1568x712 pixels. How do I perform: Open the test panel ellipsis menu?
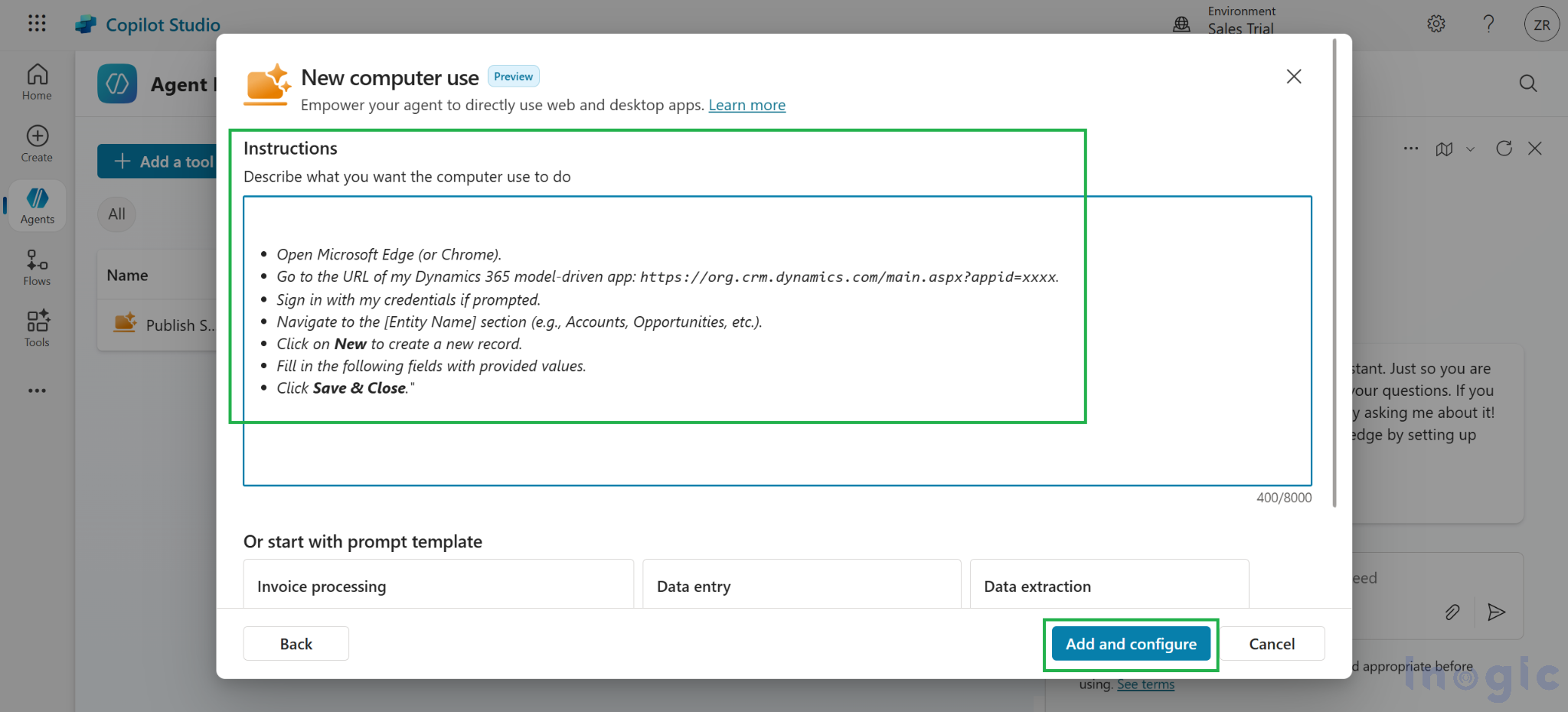pos(1410,149)
